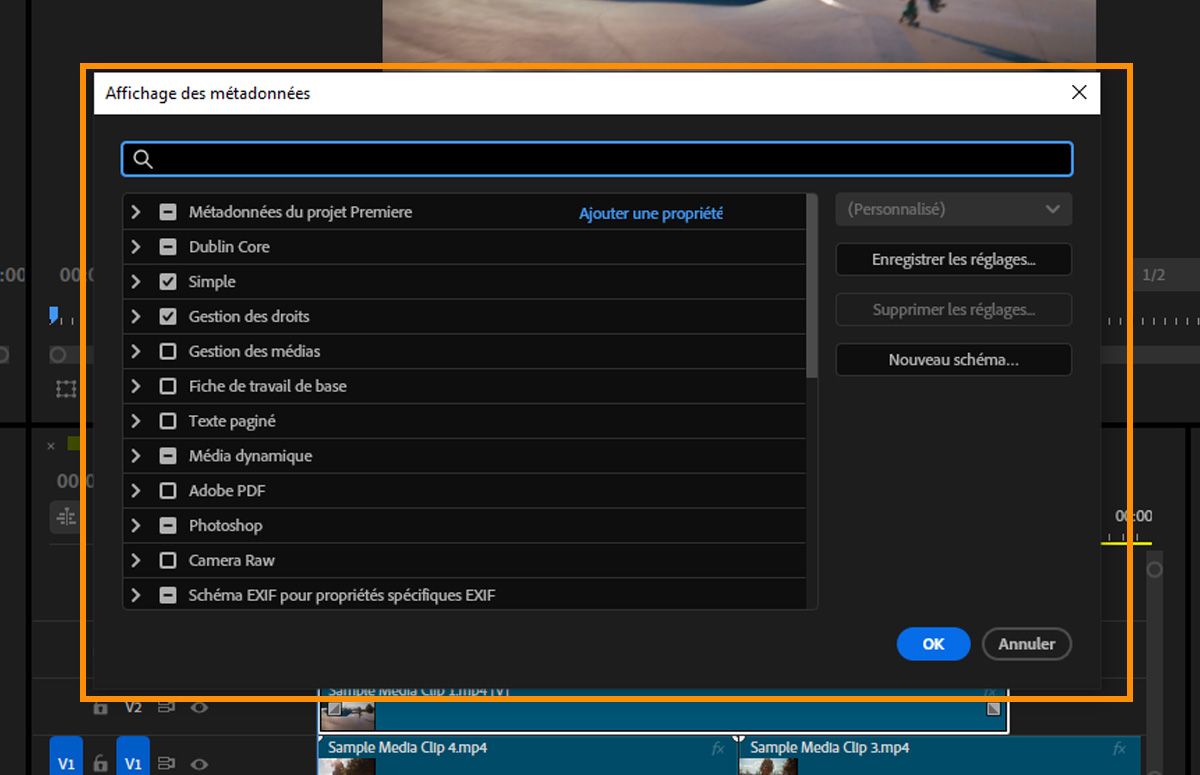Click the zoom scroll handle under source monitor
The width and height of the screenshot is (1200, 775).
coord(58,355)
